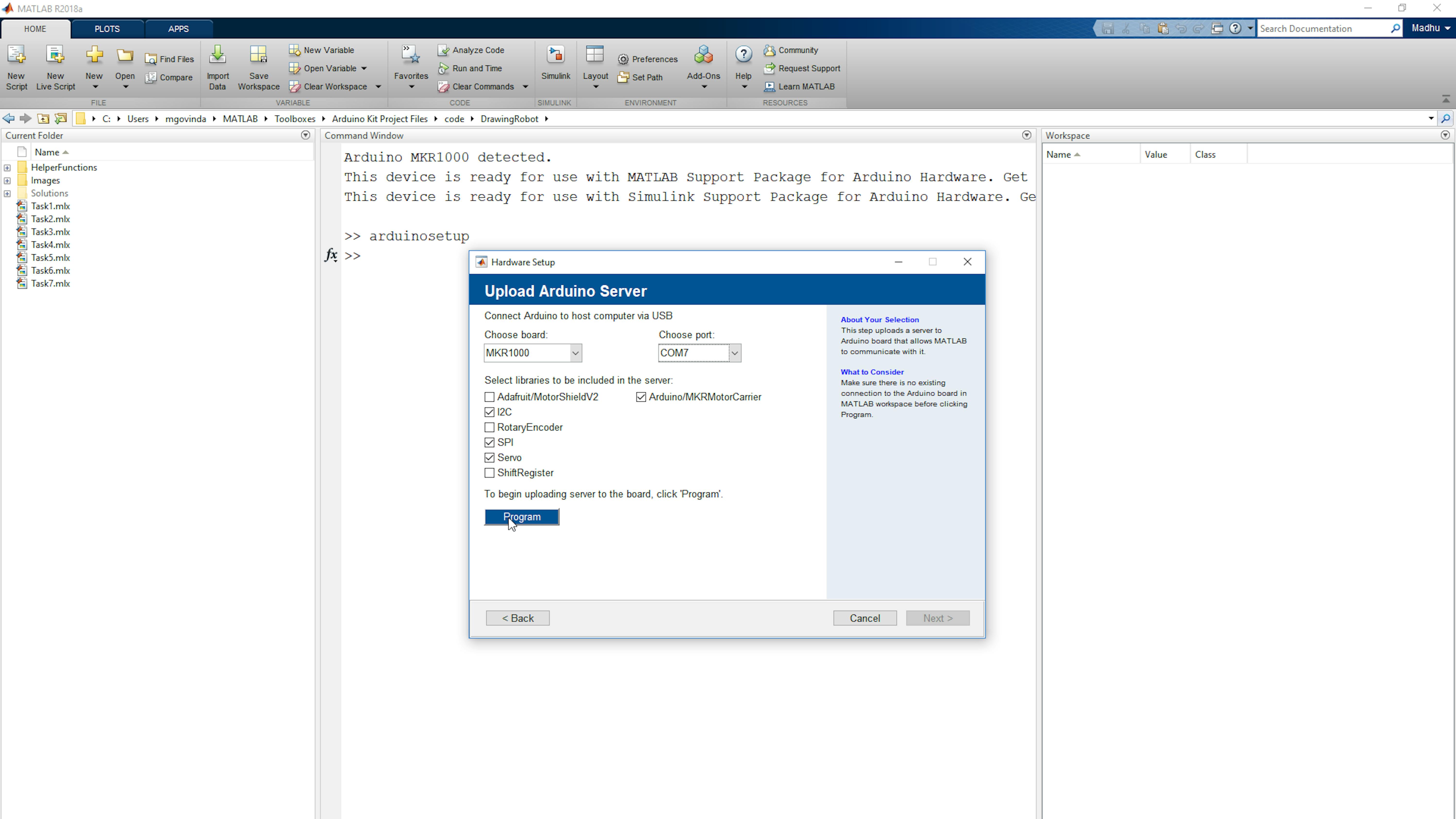Viewport: 1456px width, 819px height.
Task: Click the New Script icon
Action: click(17, 55)
